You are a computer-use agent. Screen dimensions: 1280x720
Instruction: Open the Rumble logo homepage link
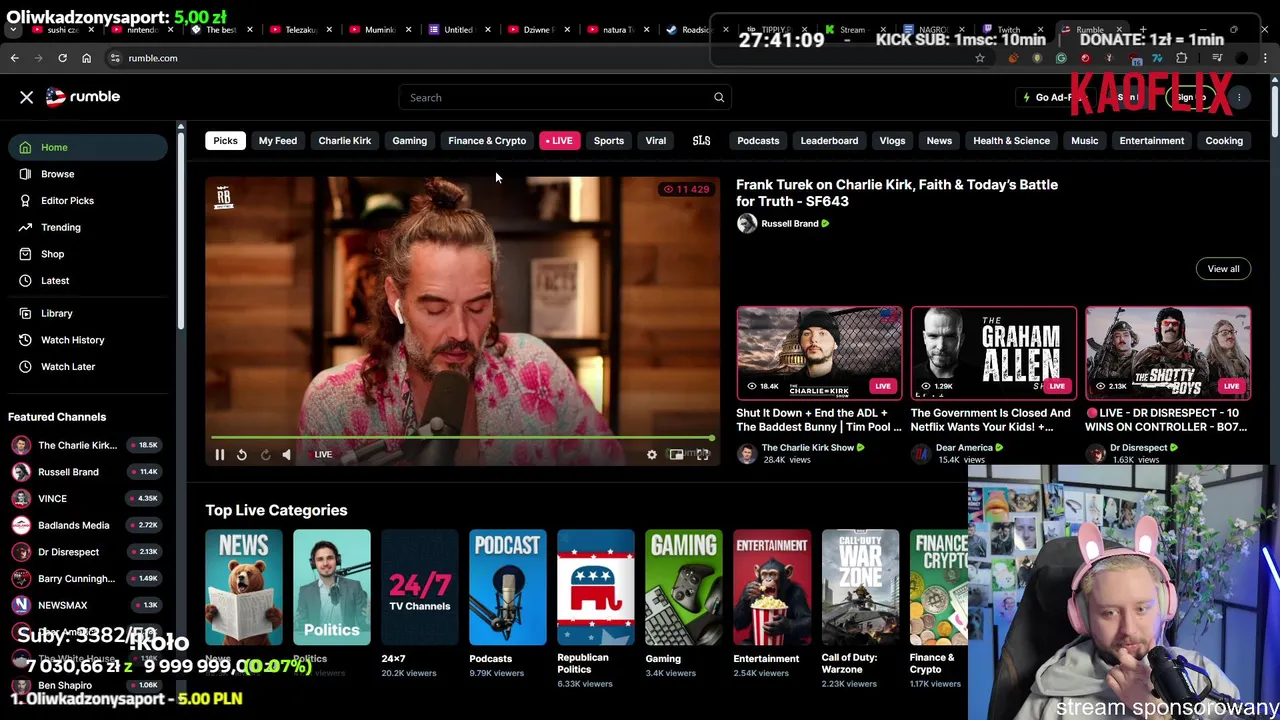[83, 97]
